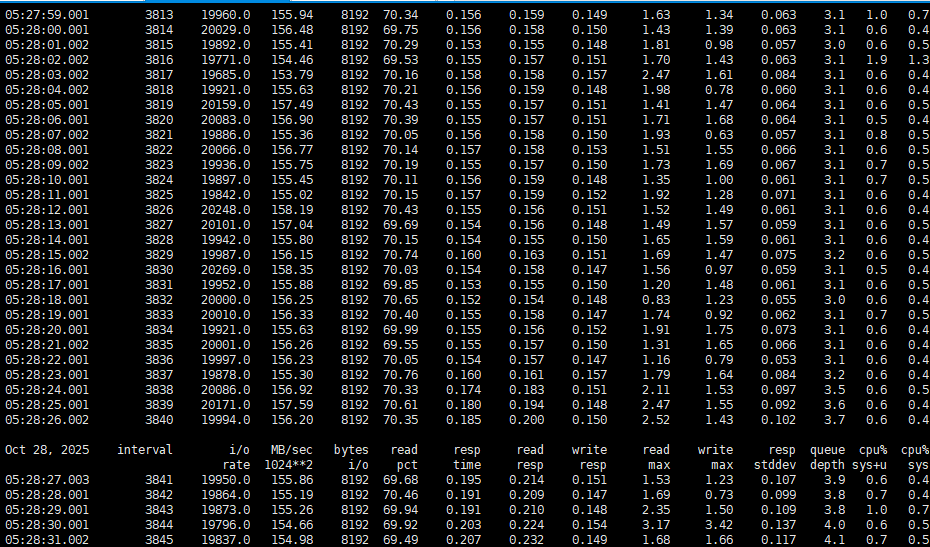
Task: Click timestamp 05:28:03.002
Action: (x=47, y=75)
